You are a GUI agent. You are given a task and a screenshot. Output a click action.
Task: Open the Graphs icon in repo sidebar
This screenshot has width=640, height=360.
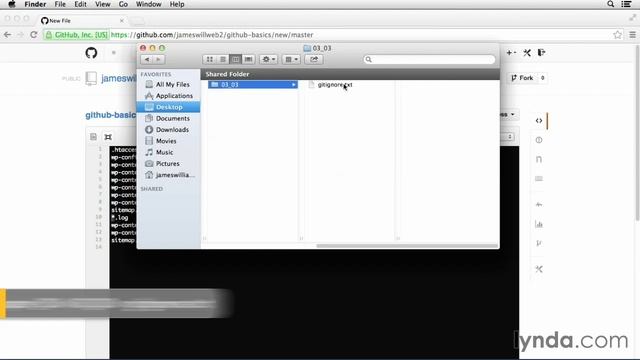click(539, 224)
